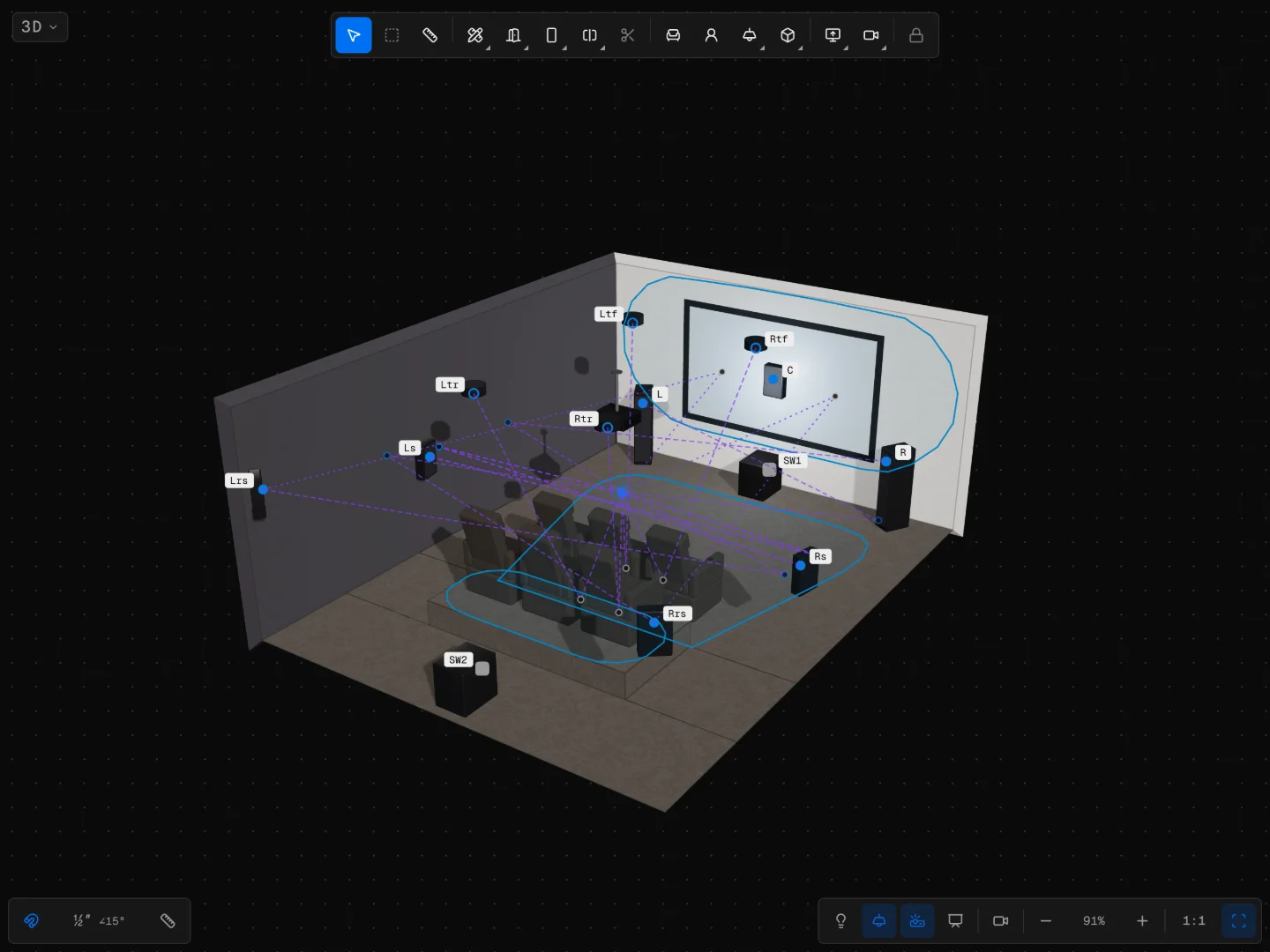
Task: Click the 91% zoom level value
Action: coord(1094,921)
